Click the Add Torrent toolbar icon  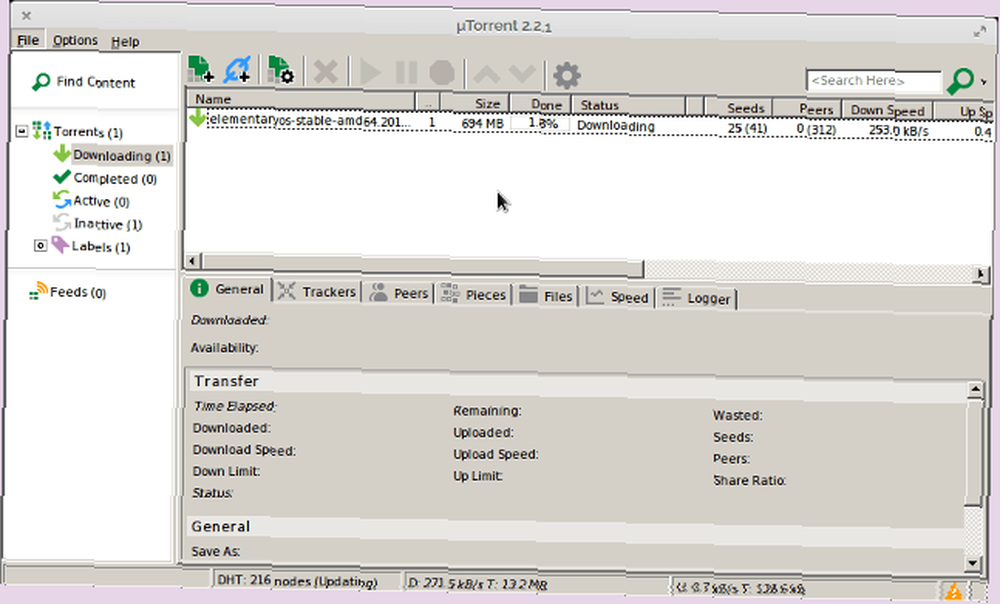click(x=201, y=69)
